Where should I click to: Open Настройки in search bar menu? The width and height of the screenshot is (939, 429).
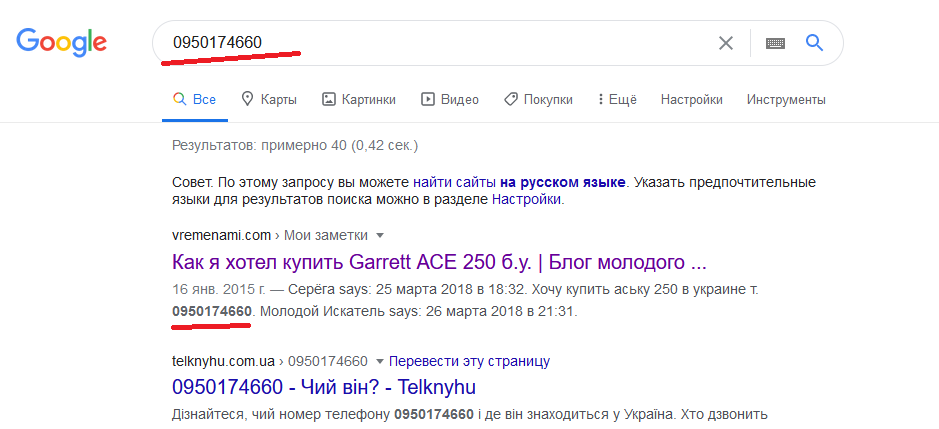692,99
